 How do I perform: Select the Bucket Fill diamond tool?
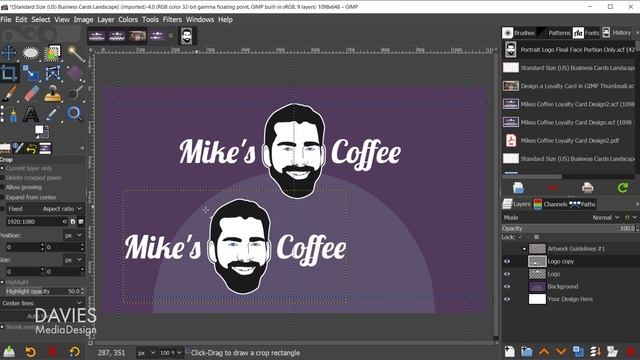[x=75, y=73]
